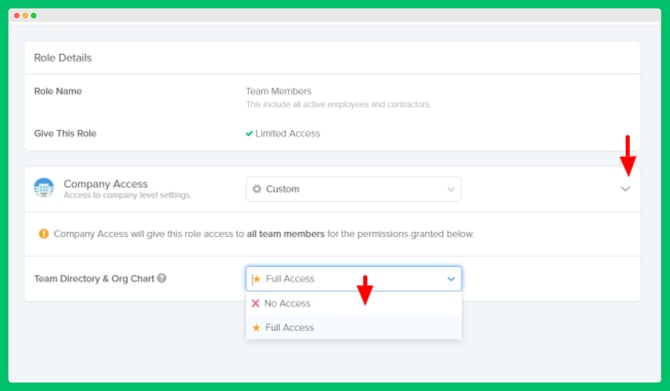This screenshot has width=670, height=391.
Task: Select Full Access in the dropdown list
Action: click(x=353, y=327)
